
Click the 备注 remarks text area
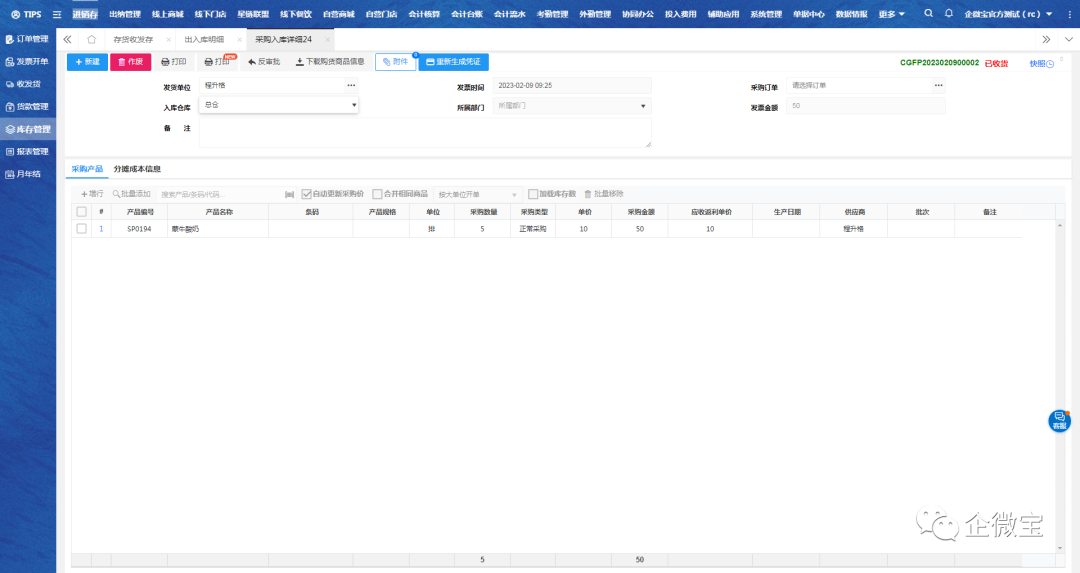pyautogui.click(x=425, y=132)
